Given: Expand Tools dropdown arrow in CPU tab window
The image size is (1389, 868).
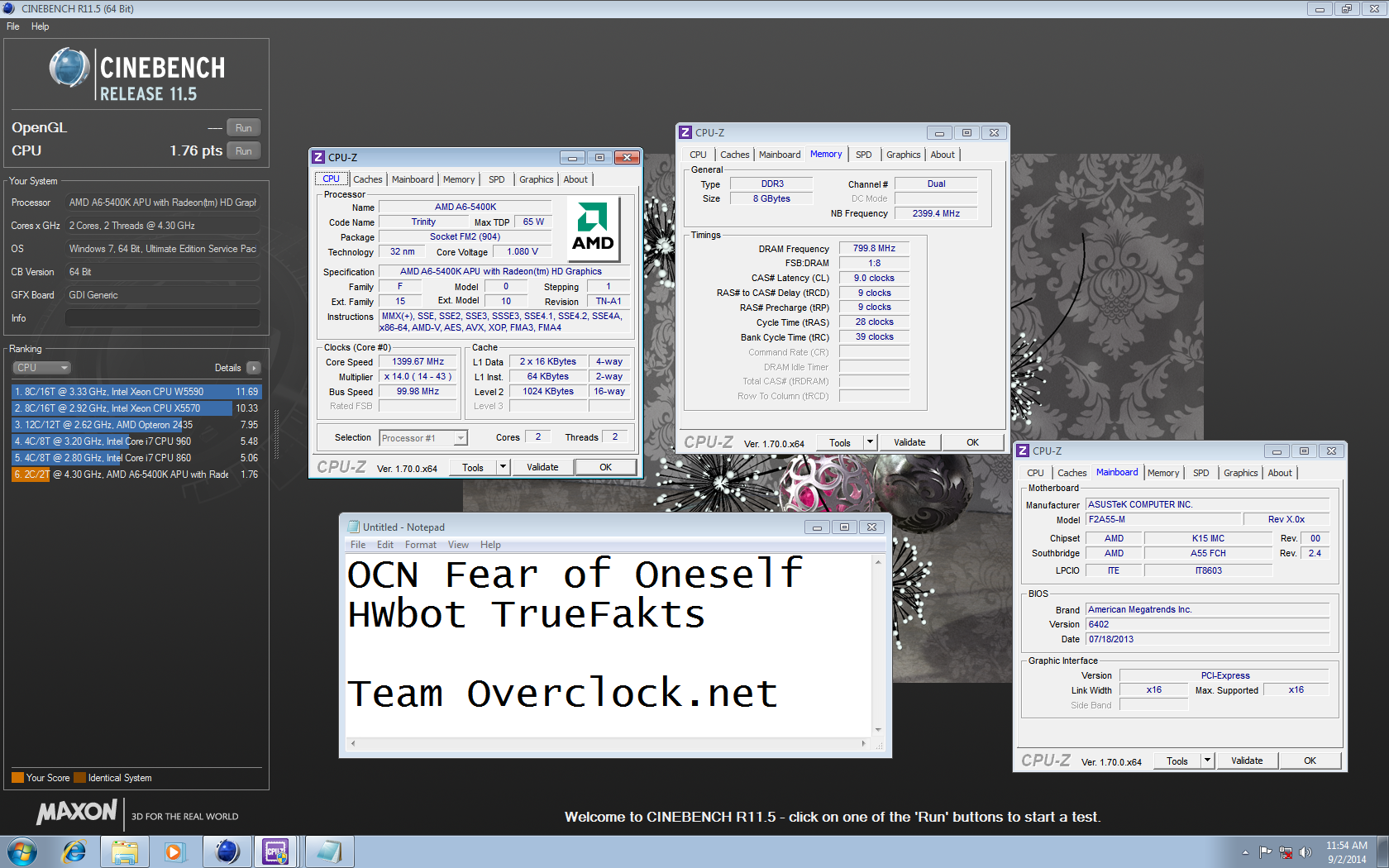Looking at the screenshot, I should point(502,467).
